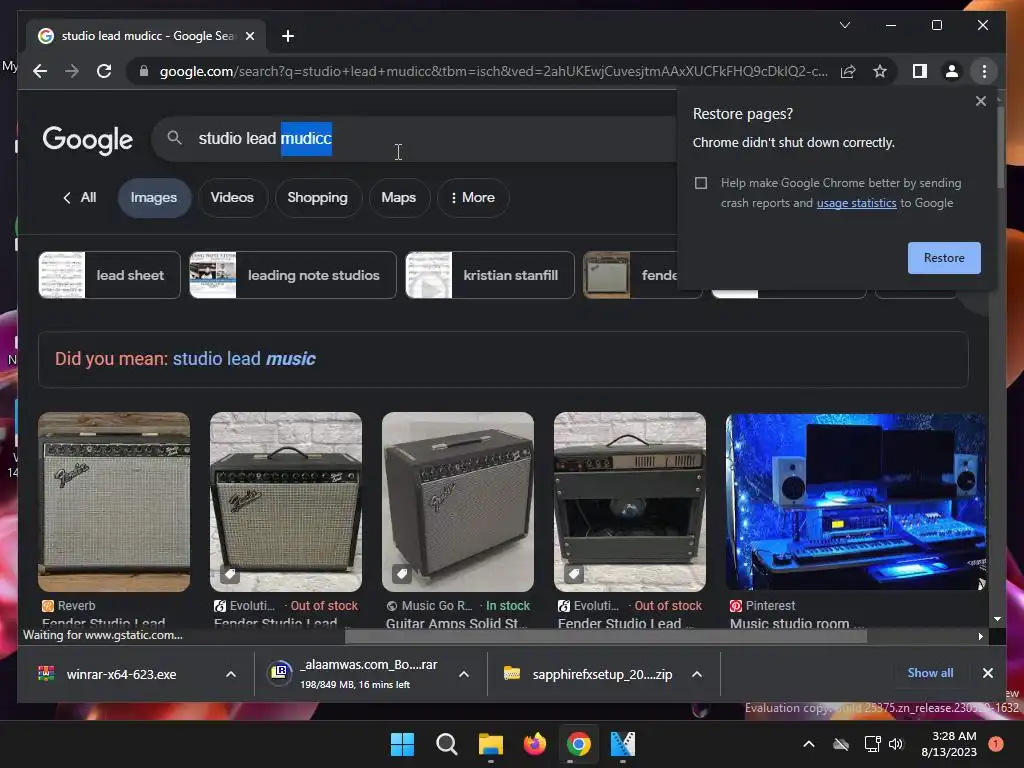
Task: Switch to the Maps tab
Action: [398, 197]
